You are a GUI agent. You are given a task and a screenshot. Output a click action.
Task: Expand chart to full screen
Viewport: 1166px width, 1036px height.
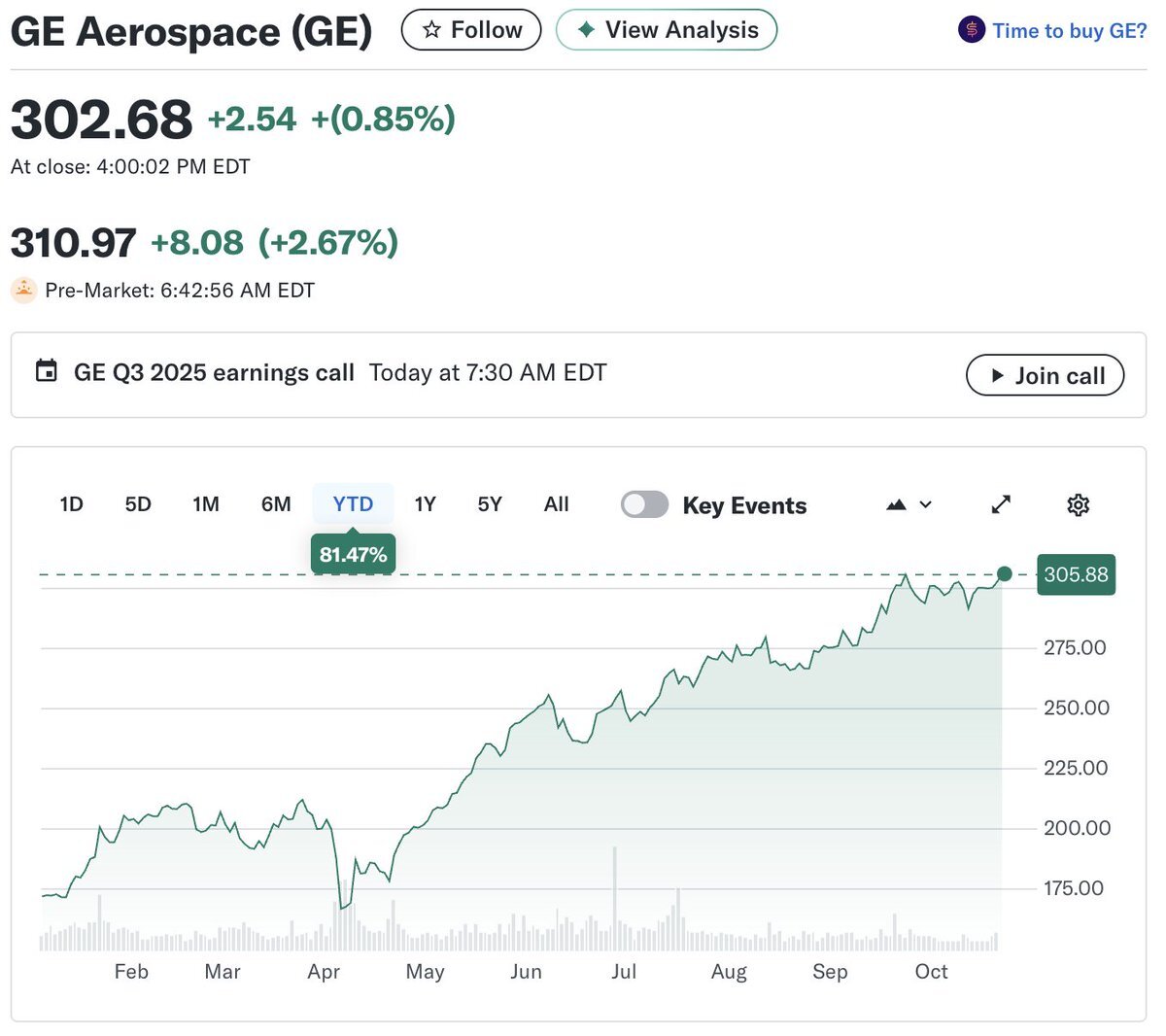(x=1001, y=504)
